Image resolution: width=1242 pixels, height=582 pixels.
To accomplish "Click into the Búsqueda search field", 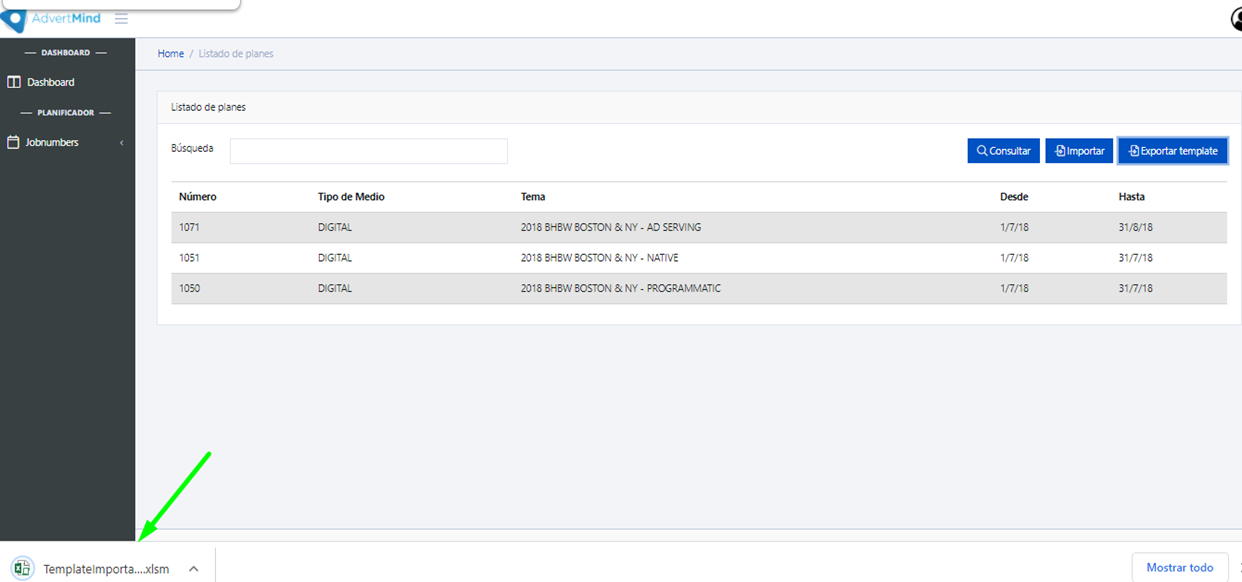I will click(368, 151).
